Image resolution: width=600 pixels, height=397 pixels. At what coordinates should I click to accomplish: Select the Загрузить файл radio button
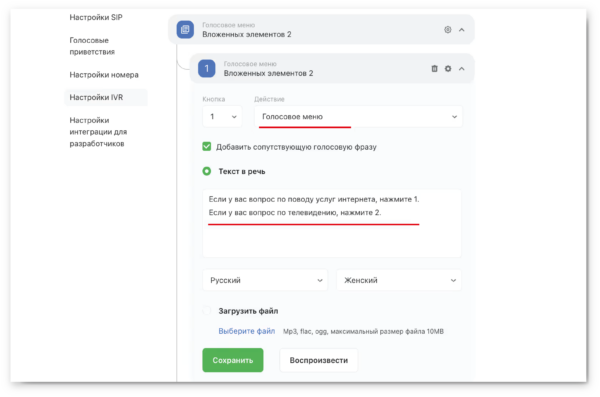(207, 310)
